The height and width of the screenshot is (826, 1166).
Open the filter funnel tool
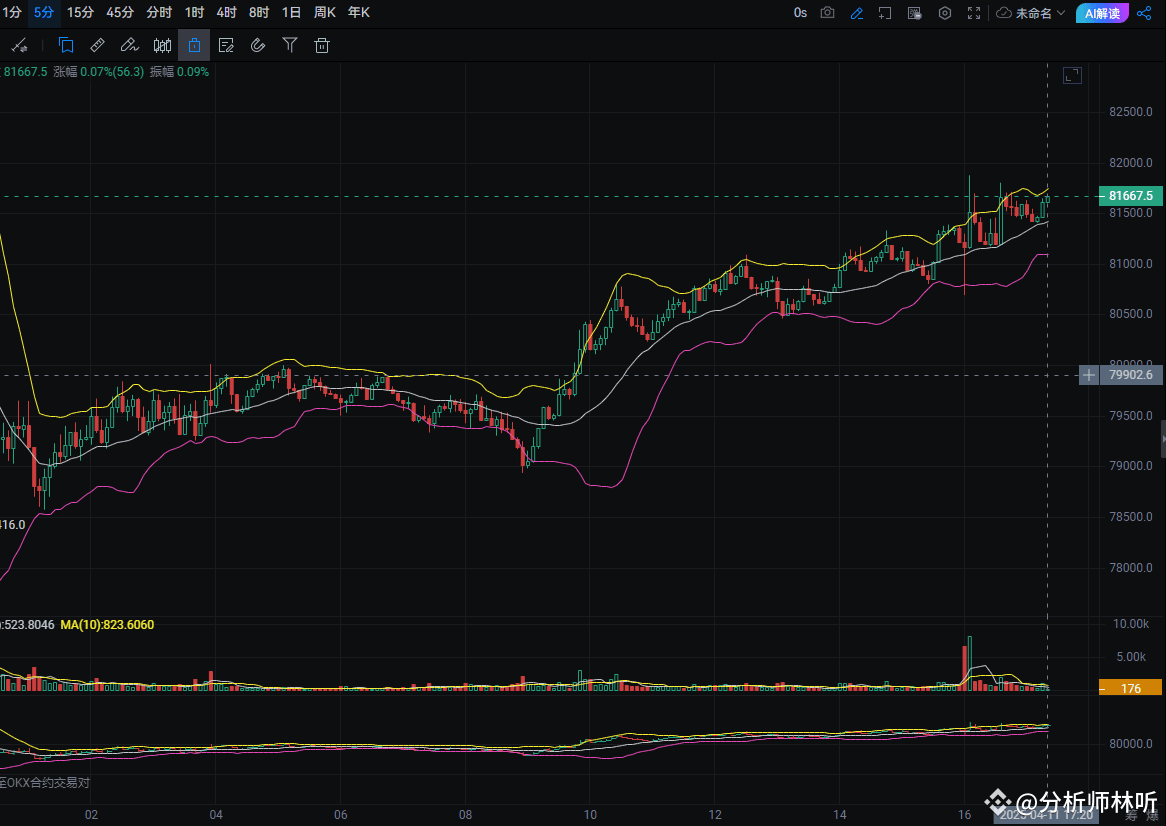290,45
